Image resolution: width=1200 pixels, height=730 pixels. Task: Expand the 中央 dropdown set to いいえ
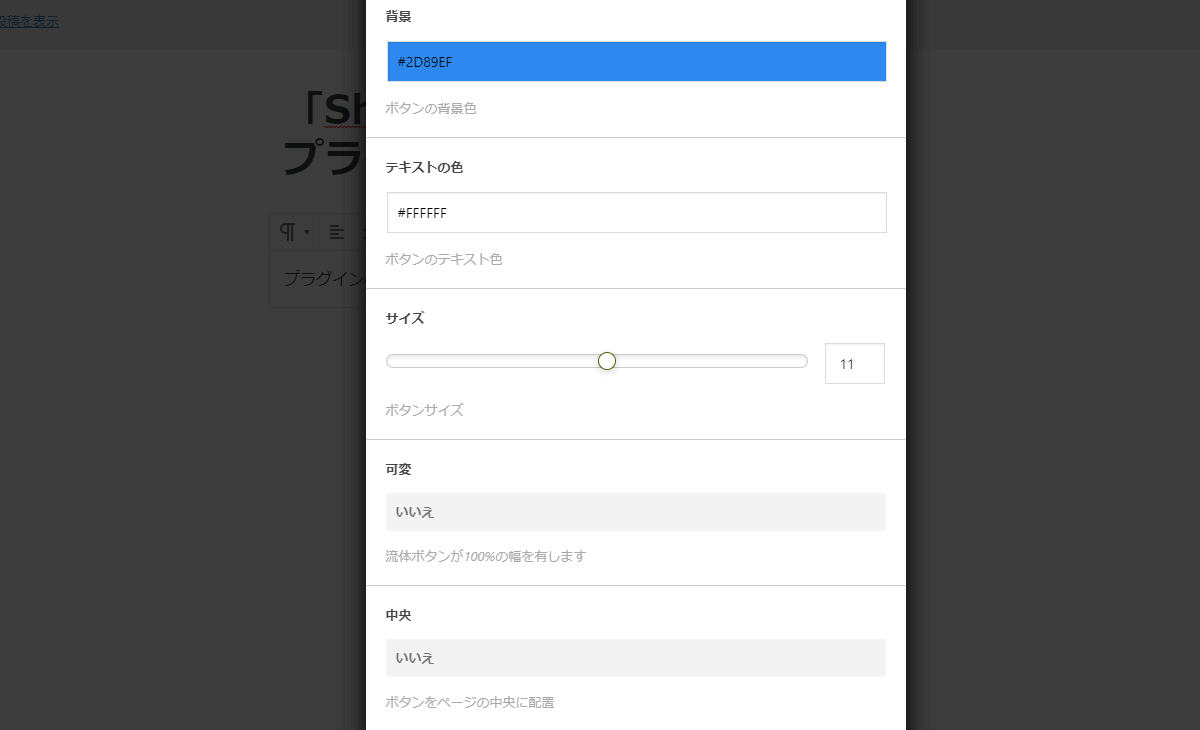tap(636, 658)
